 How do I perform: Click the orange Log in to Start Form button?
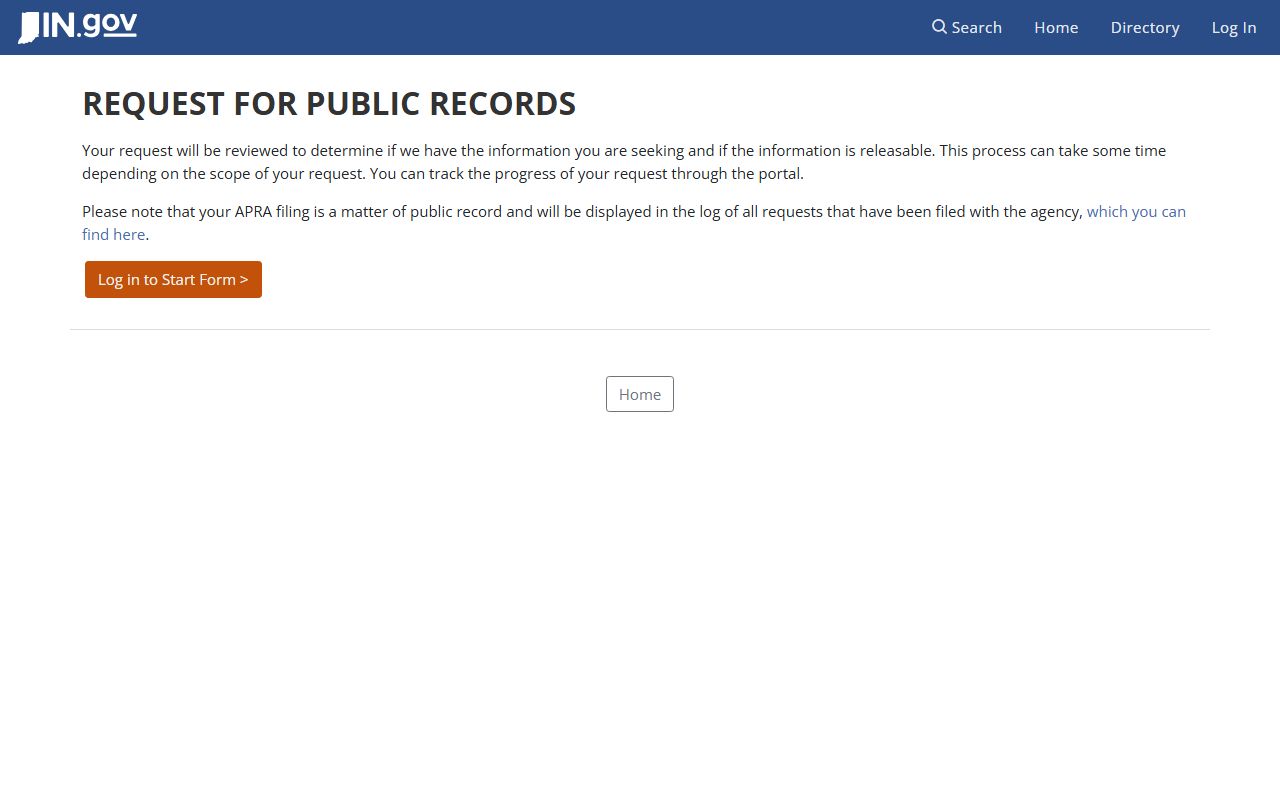pyautogui.click(x=173, y=279)
